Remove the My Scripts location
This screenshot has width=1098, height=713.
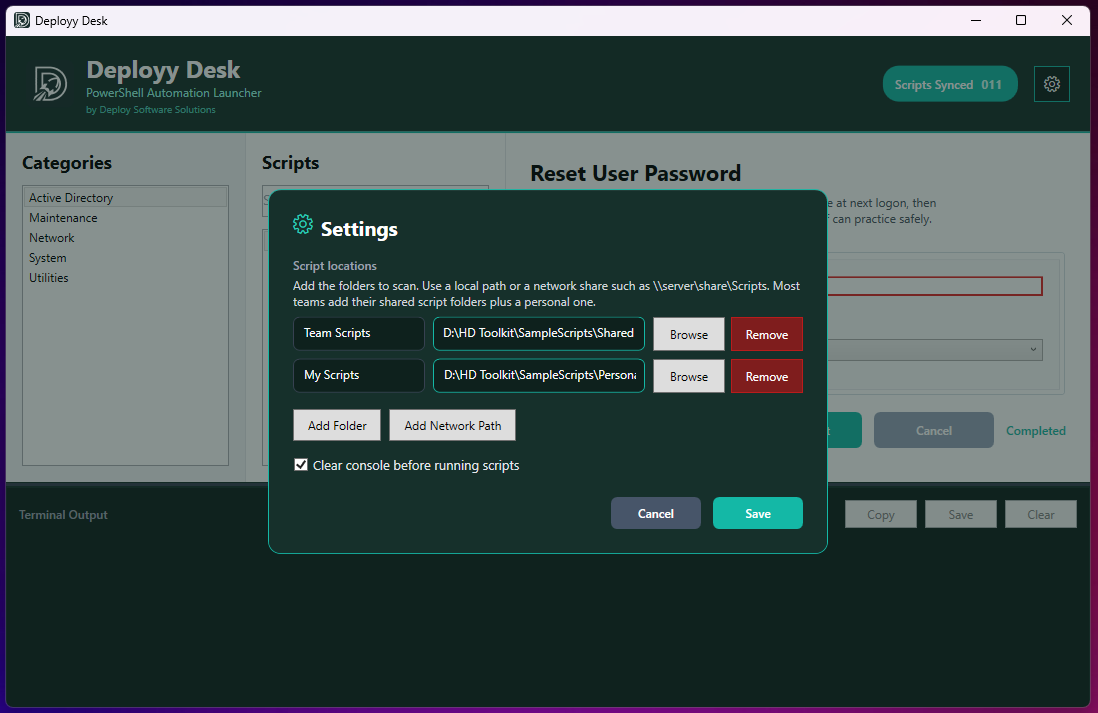767,376
